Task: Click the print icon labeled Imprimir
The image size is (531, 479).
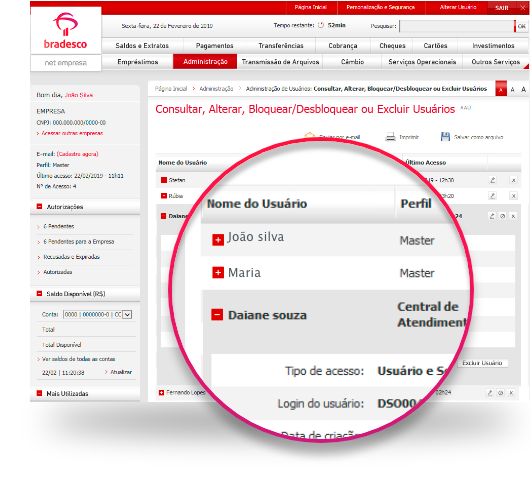Action: pos(390,137)
